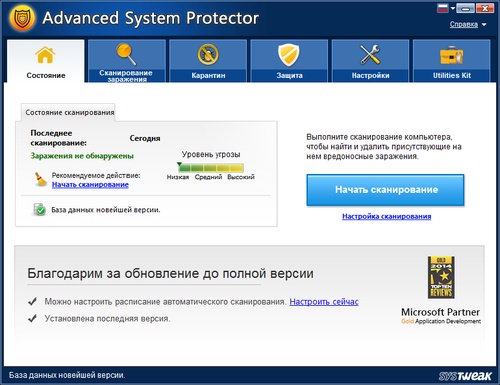Open the Utilities Kit tab
500x385 pixels.
(x=452, y=61)
